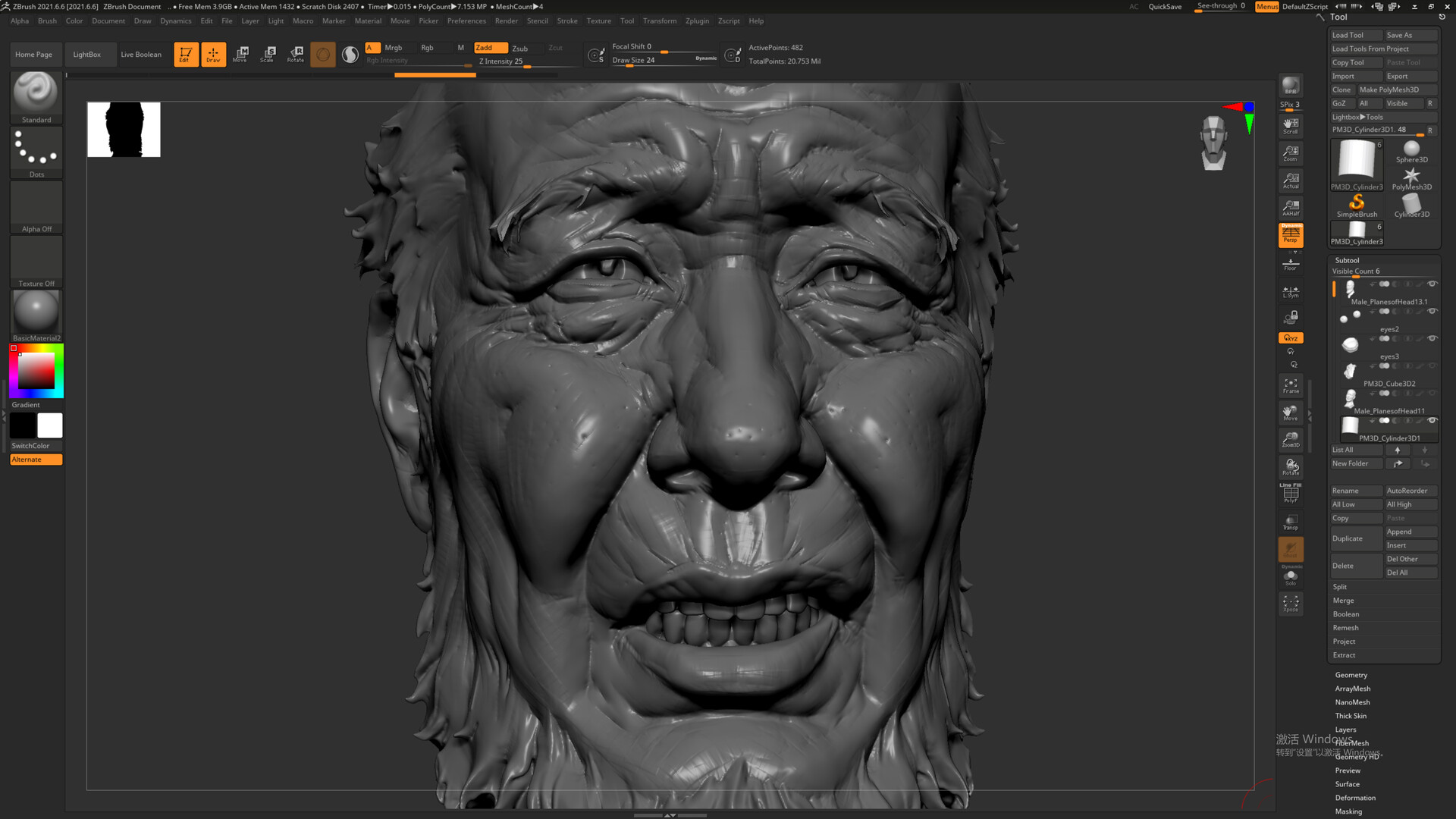1456x819 pixels.
Task: Hide the eyes2 subtool visibility eye
Action: pyautogui.click(x=1432, y=311)
